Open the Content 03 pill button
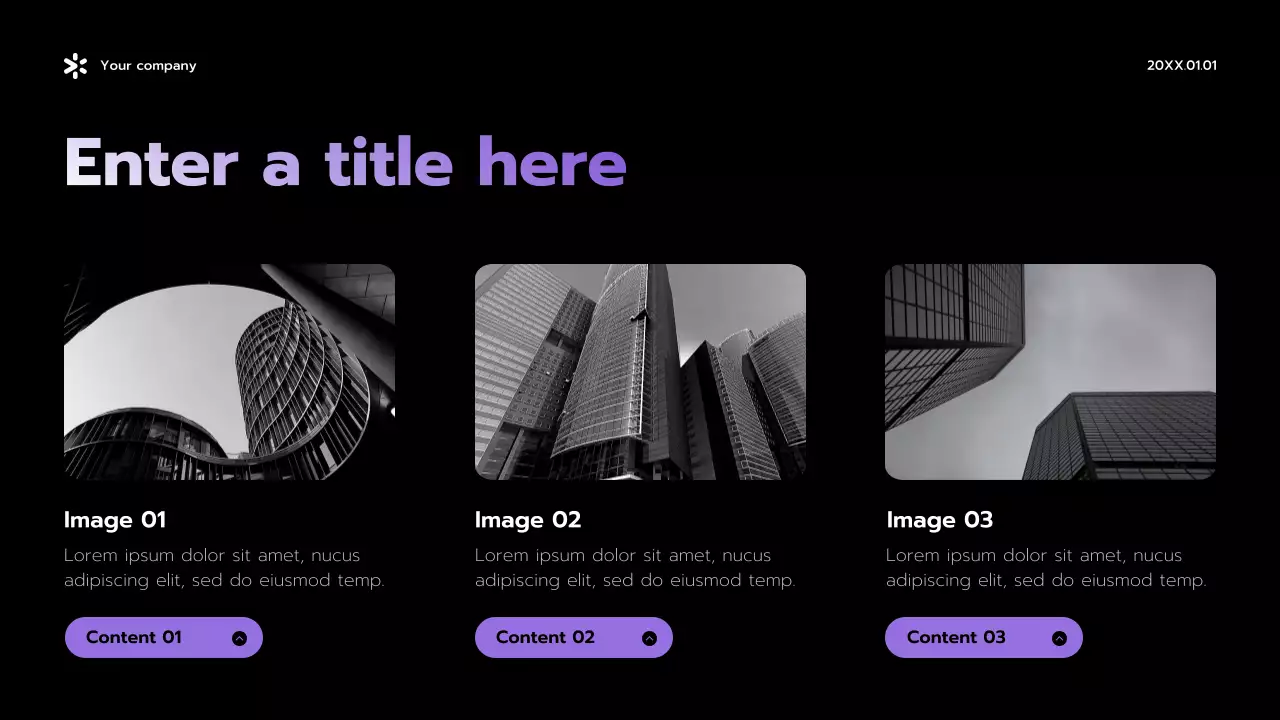 pyautogui.click(x=984, y=637)
